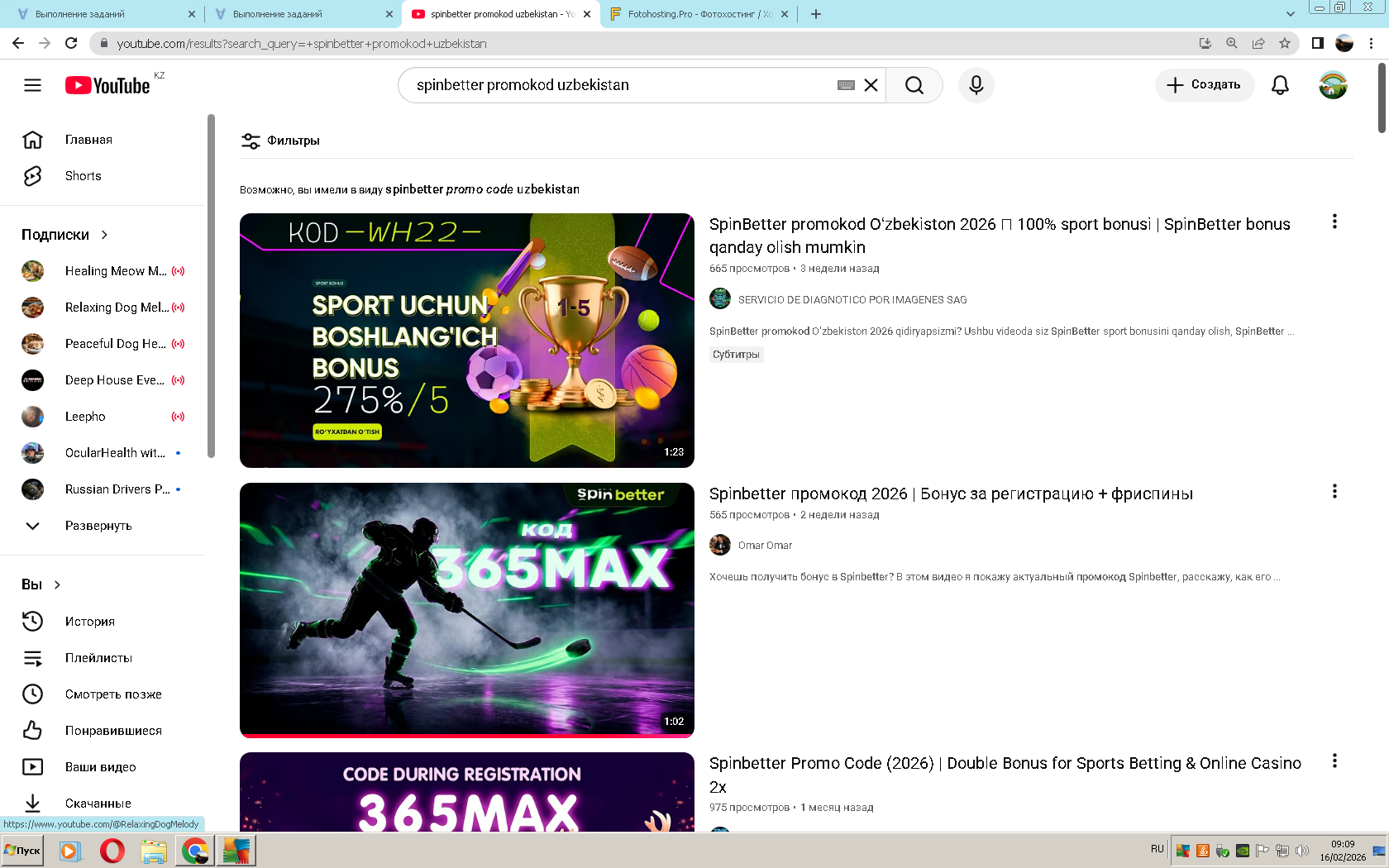This screenshot has width=1389, height=868.
Task: Switch to the Fotohosting.Pro tab
Action: coord(697,14)
